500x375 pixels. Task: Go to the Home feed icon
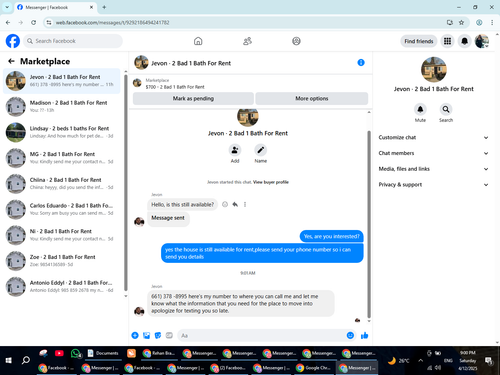tap(198, 41)
